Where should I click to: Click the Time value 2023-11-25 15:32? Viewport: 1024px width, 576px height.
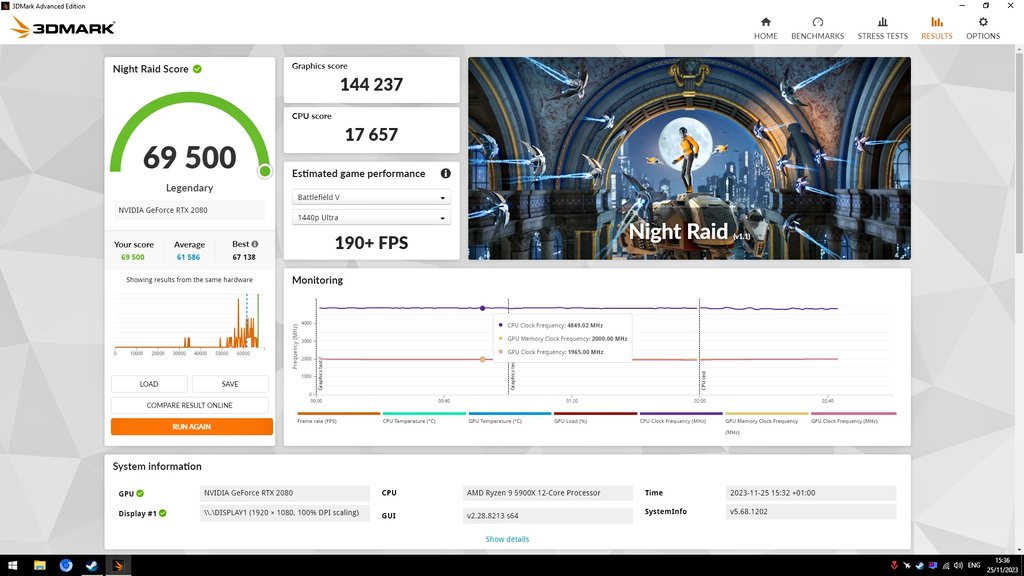pos(810,493)
